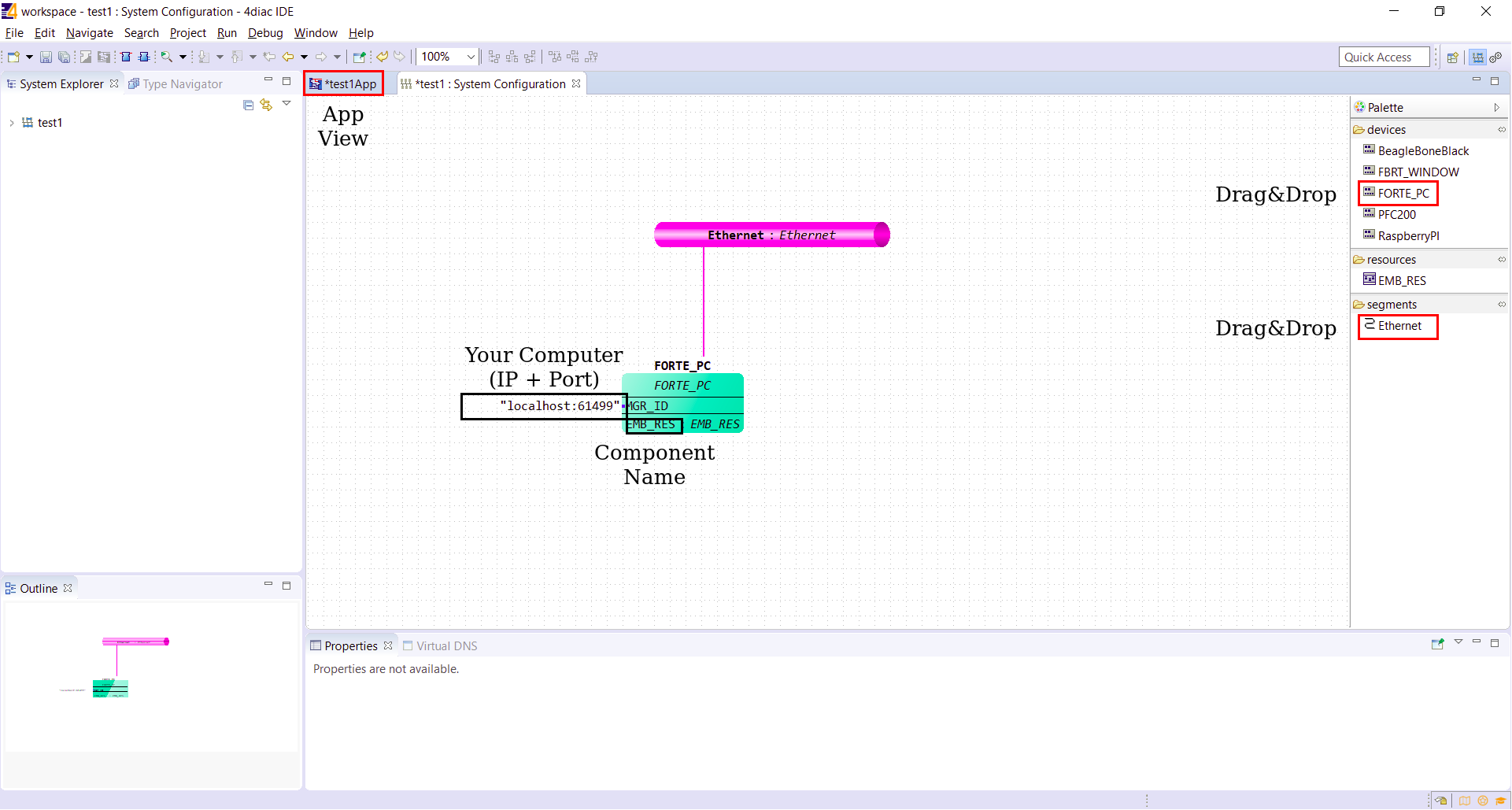Select the FORTE_PC device in palette
This screenshot has height=810, width=1512.
point(1403,194)
